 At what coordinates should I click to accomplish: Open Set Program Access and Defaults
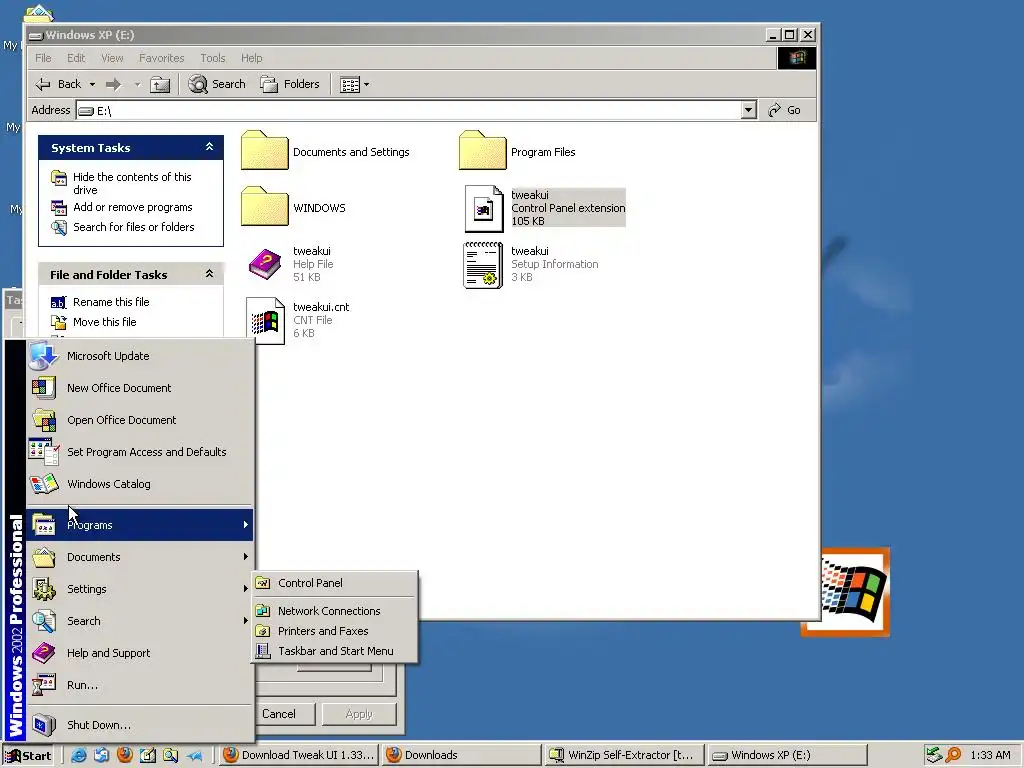coord(140,452)
